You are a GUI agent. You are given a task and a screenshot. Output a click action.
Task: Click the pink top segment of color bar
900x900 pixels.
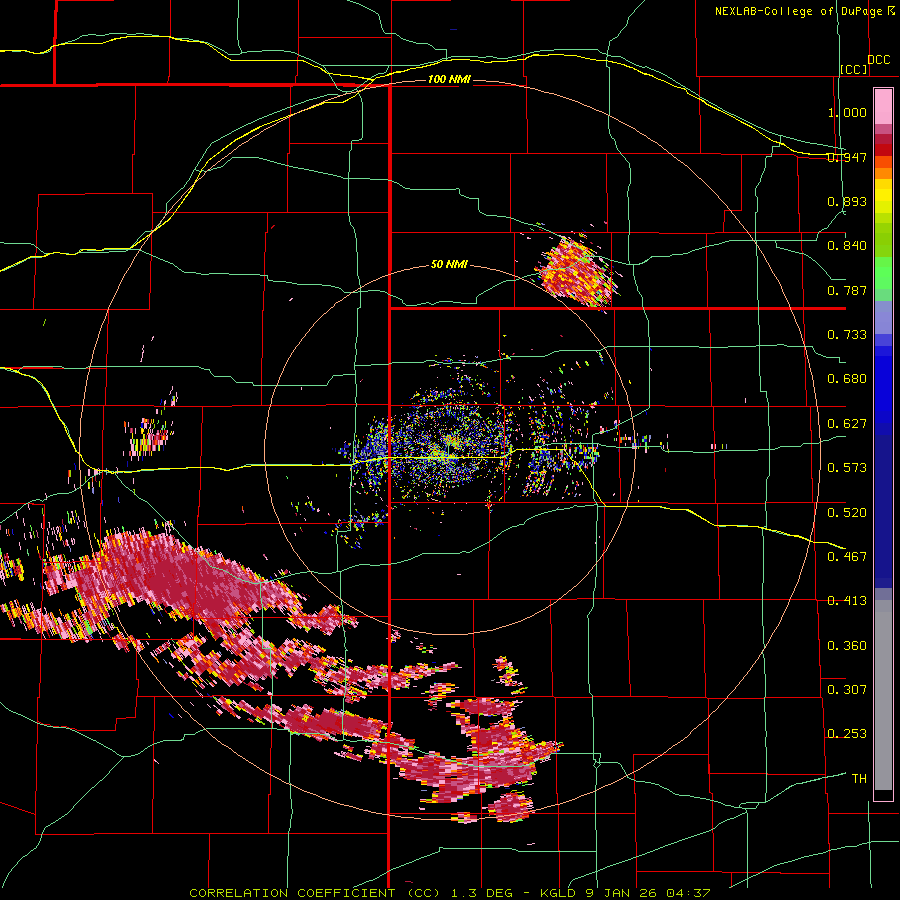pyautogui.click(x=883, y=106)
